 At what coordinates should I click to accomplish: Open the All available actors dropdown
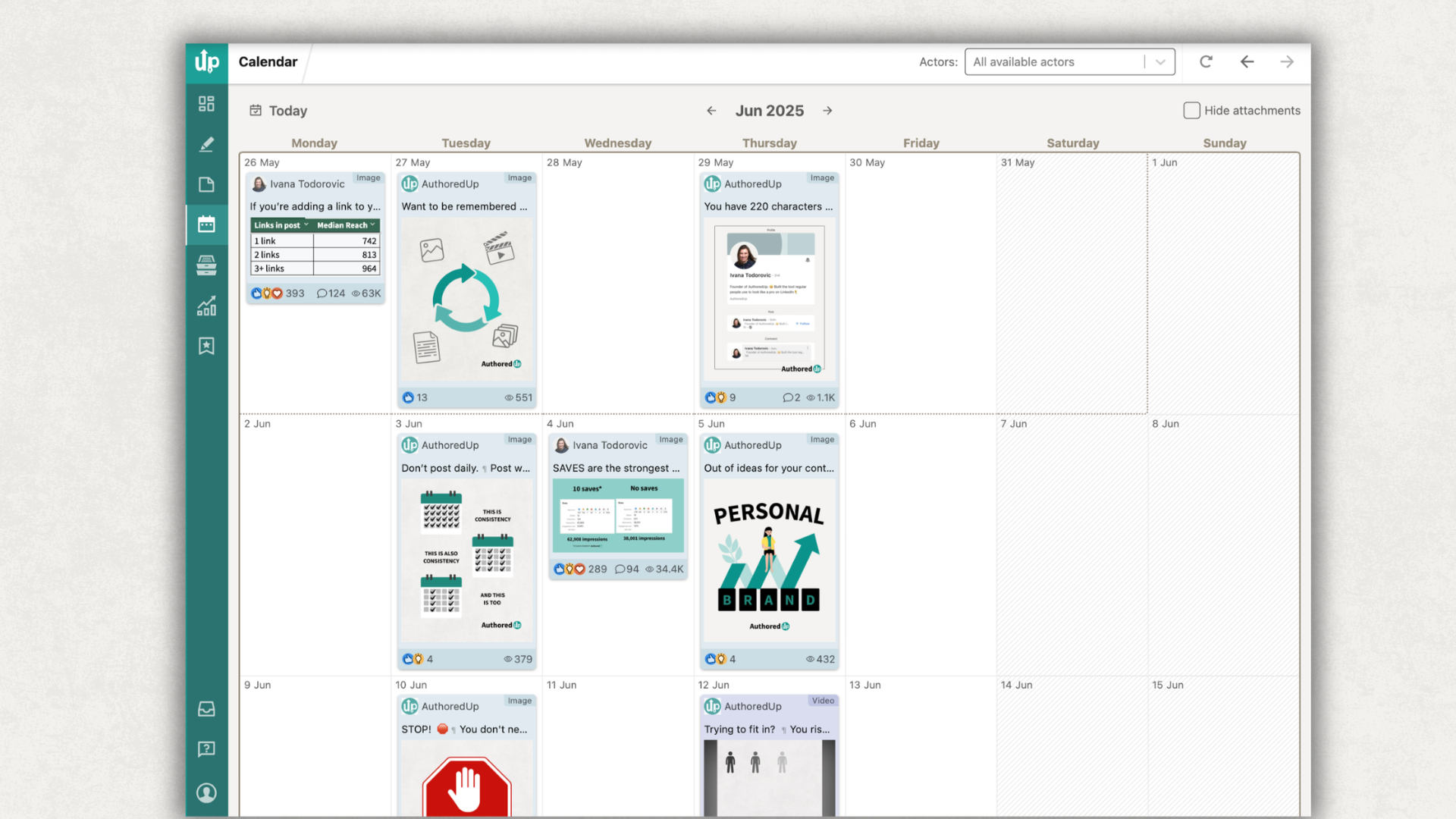[x=1069, y=62]
